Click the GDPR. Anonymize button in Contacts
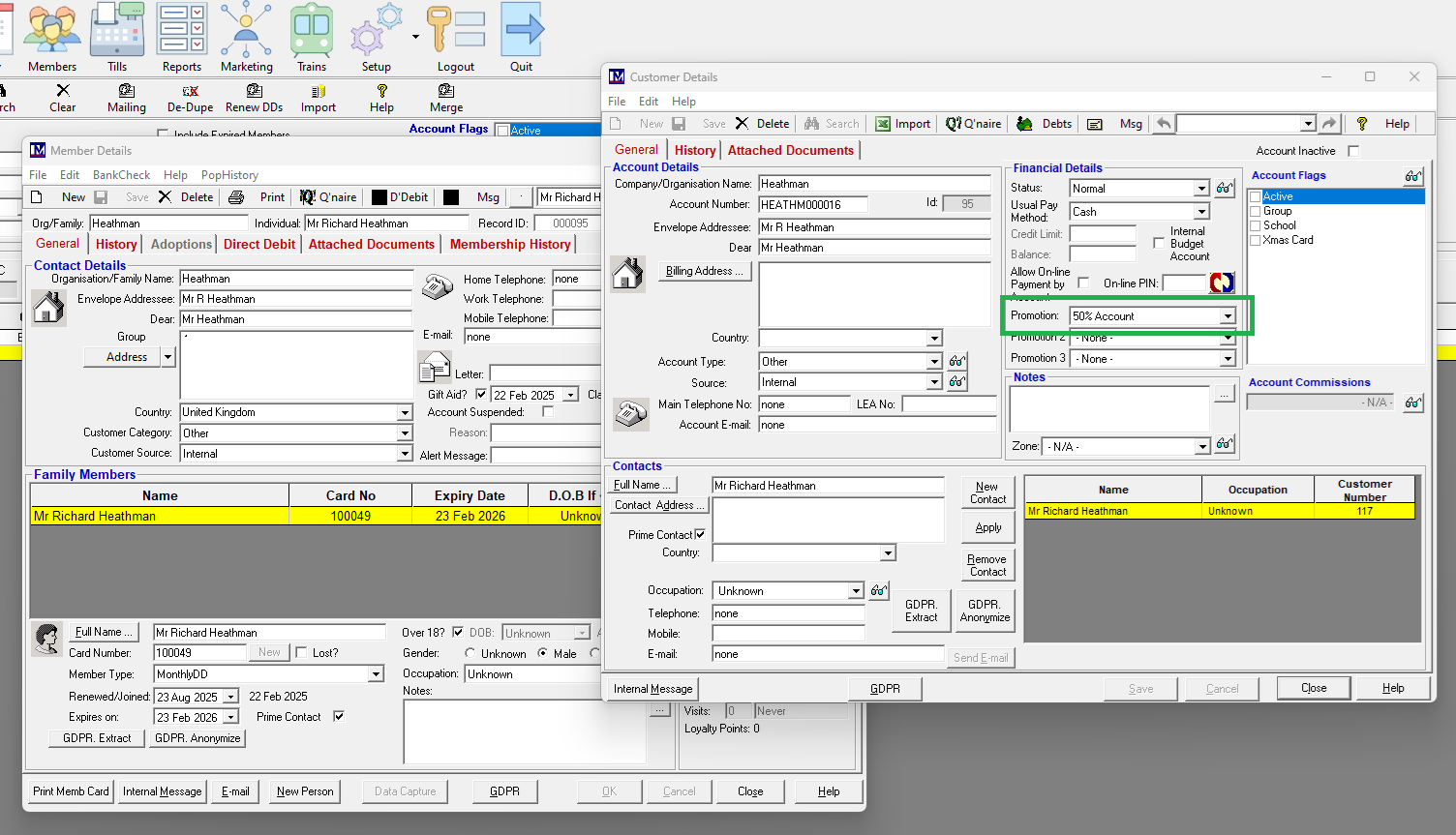This screenshot has width=1456, height=835. click(984, 611)
